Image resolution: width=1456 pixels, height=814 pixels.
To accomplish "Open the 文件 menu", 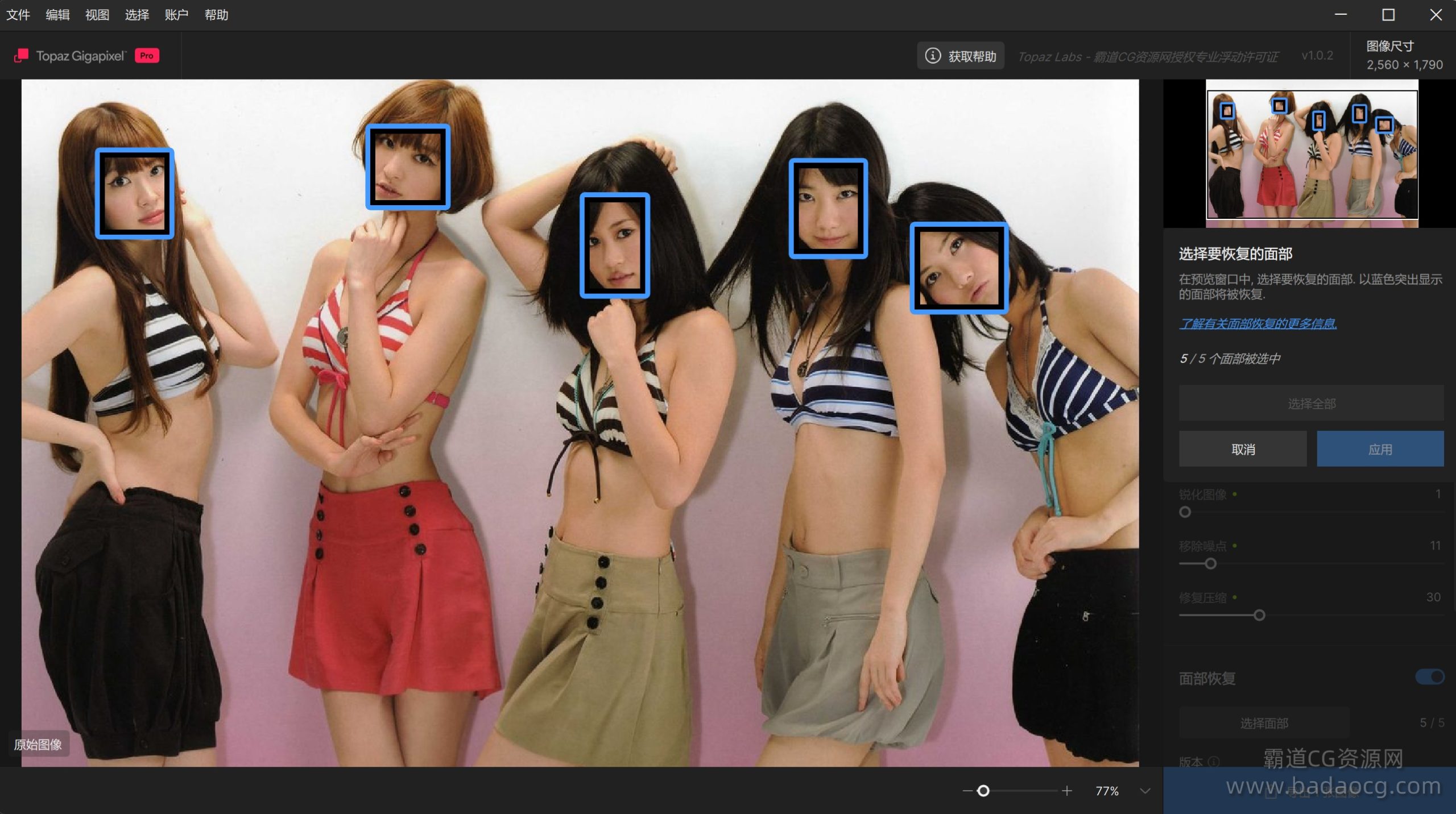I will click(x=18, y=15).
